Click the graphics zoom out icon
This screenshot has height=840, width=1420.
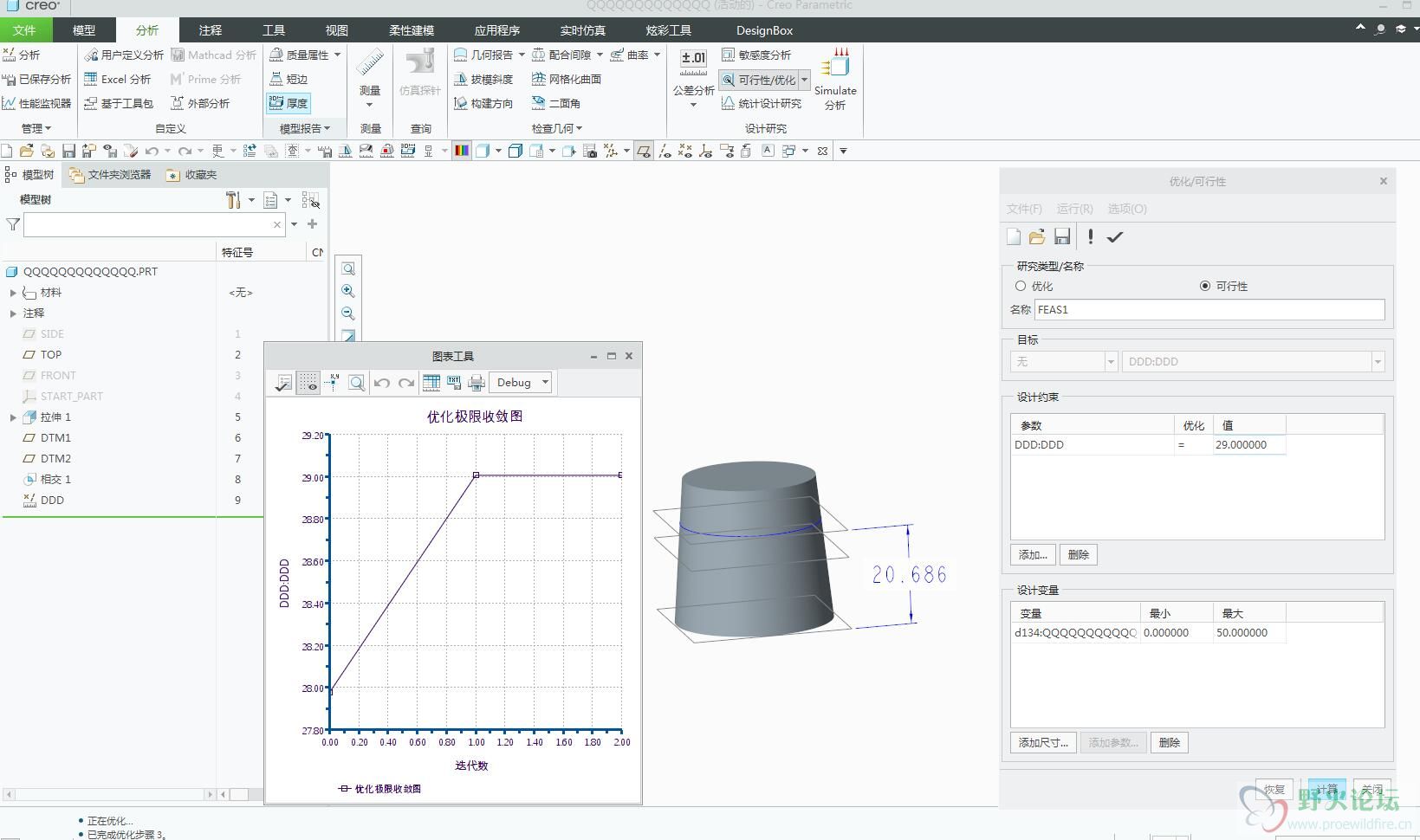tap(348, 313)
